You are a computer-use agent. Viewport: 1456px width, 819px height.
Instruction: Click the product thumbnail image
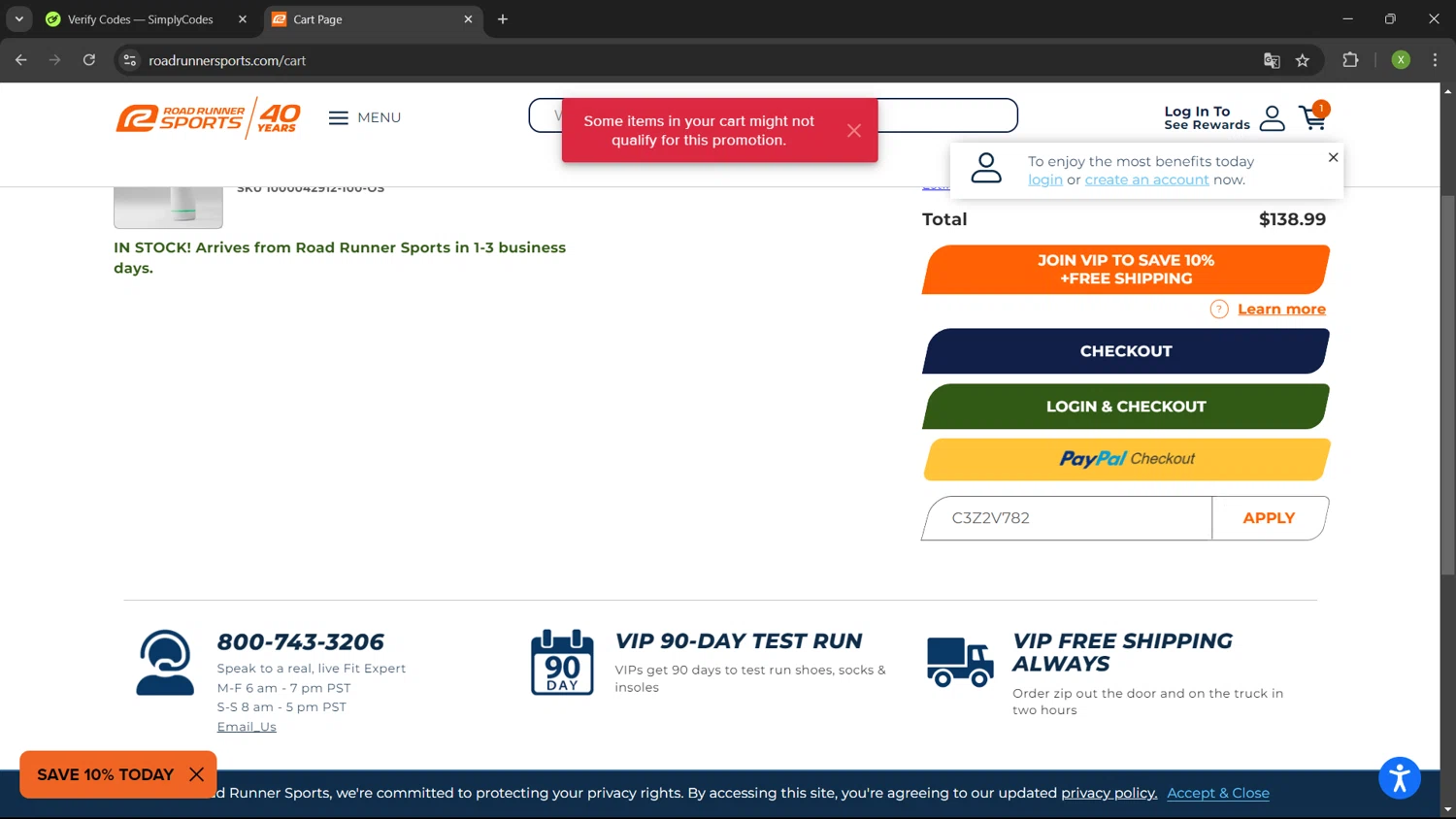(168, 207)
